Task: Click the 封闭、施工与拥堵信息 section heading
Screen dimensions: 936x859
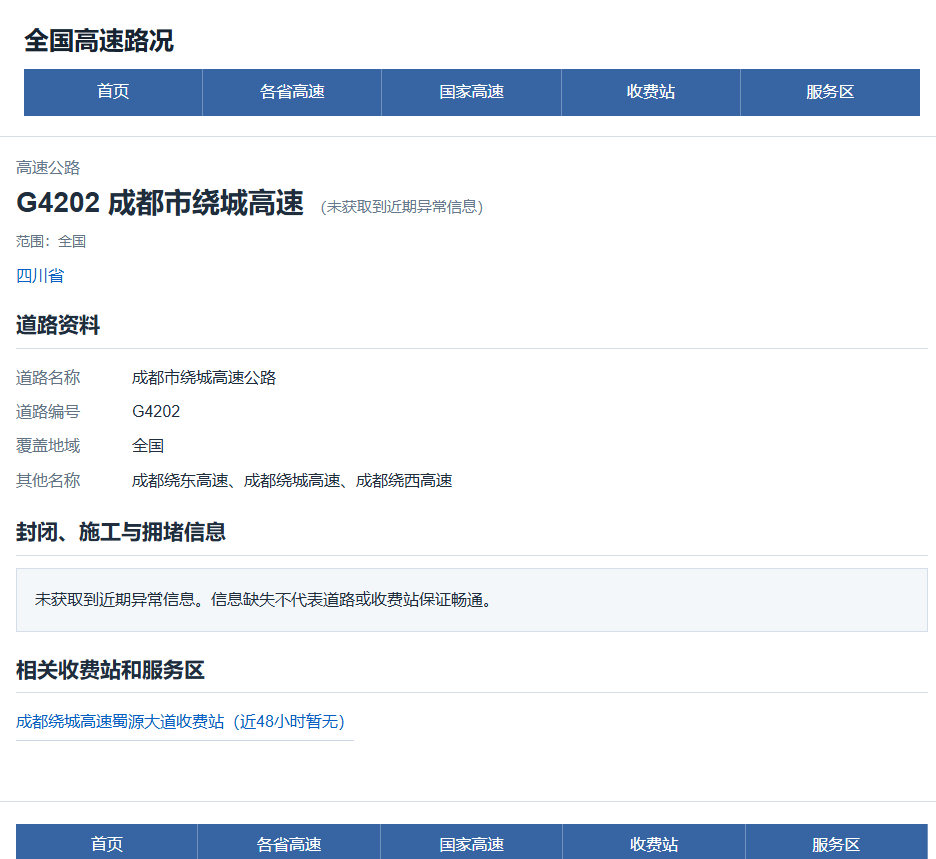Action: (x=121, y=532)
